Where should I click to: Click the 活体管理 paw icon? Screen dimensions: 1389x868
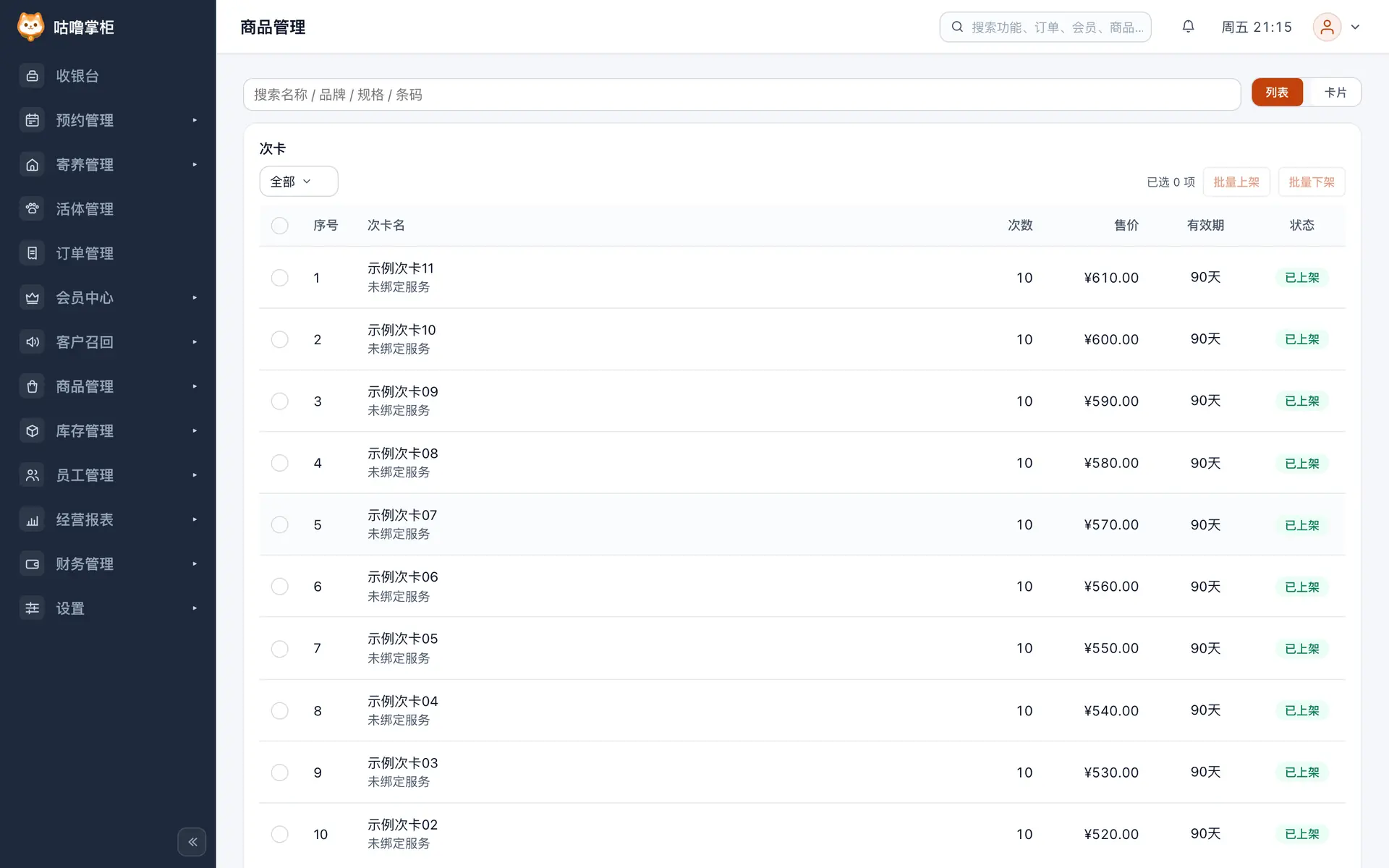[x=32, y=209]
